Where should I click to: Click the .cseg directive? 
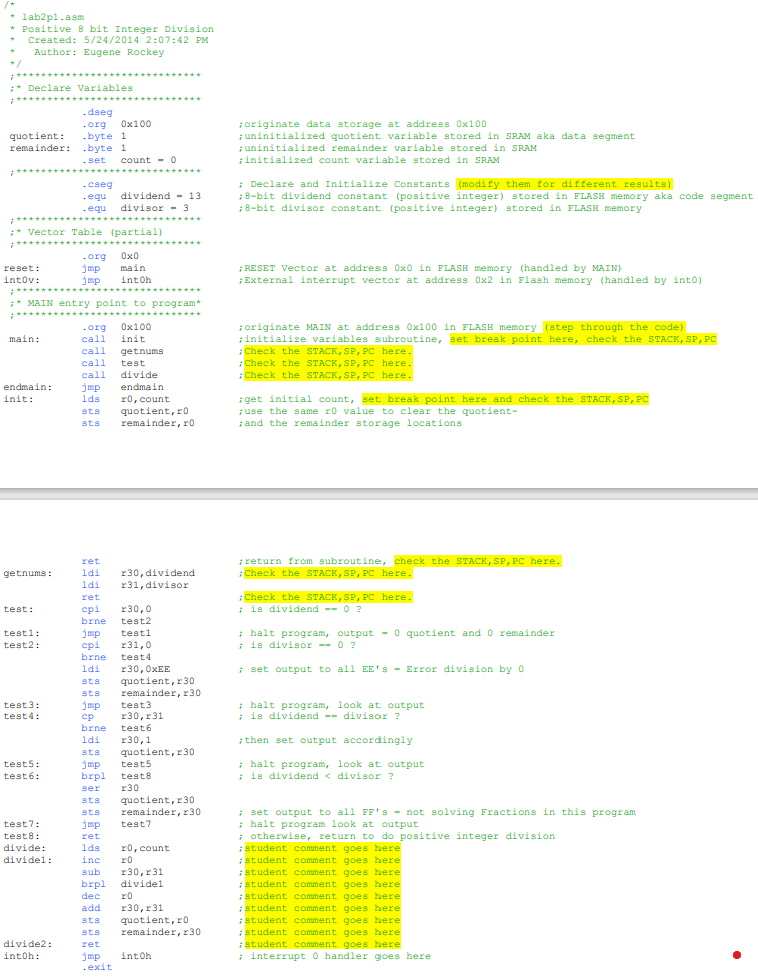(97, 184)
